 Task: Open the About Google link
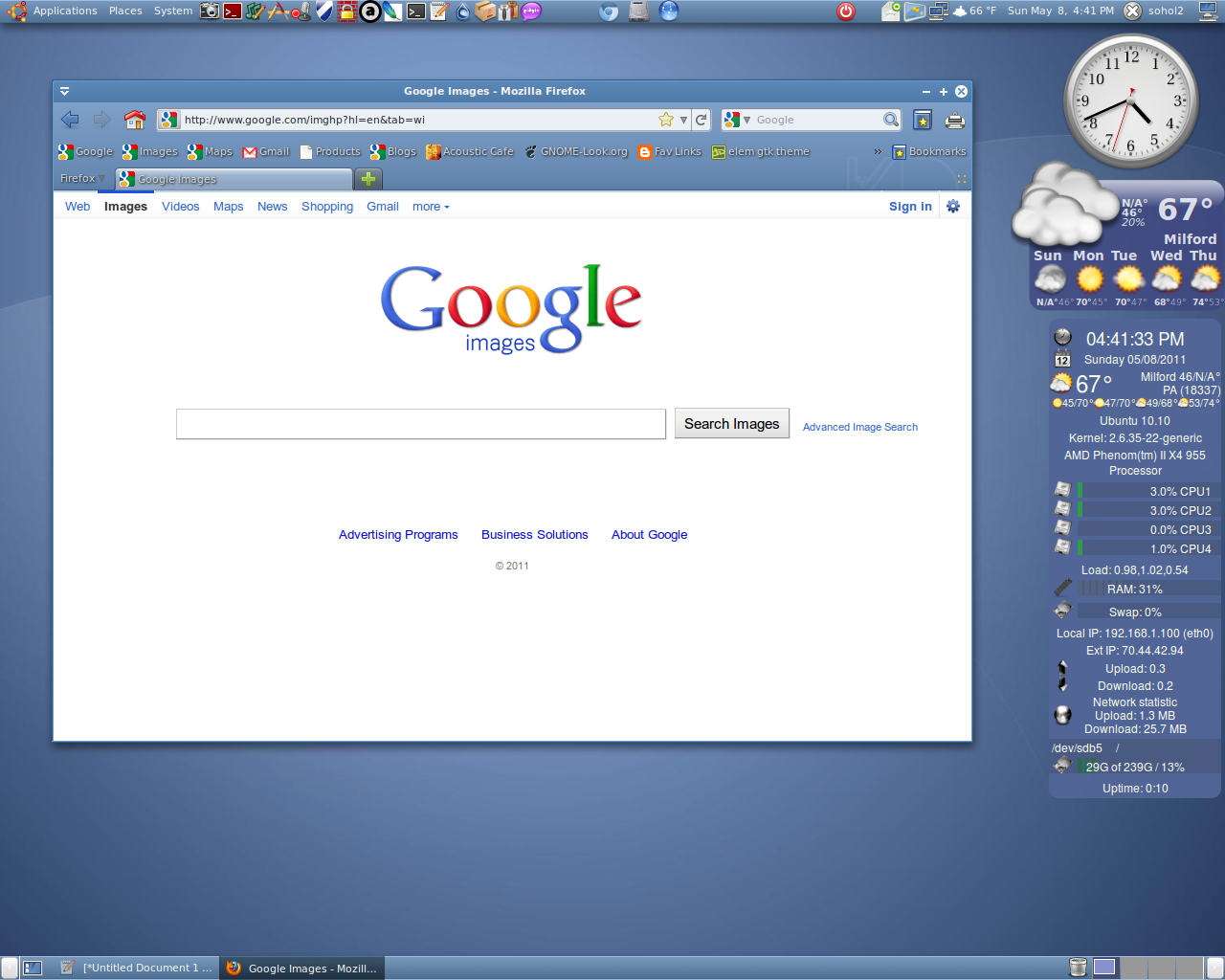coord(650,535)
